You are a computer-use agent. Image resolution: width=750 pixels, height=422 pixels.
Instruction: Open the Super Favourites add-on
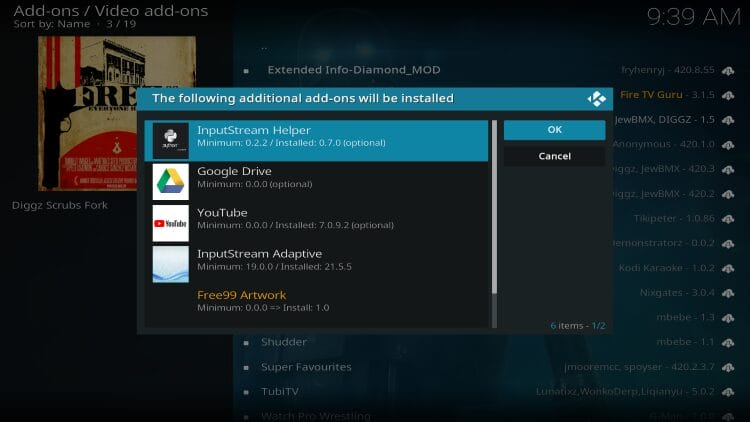pos(306,367)
